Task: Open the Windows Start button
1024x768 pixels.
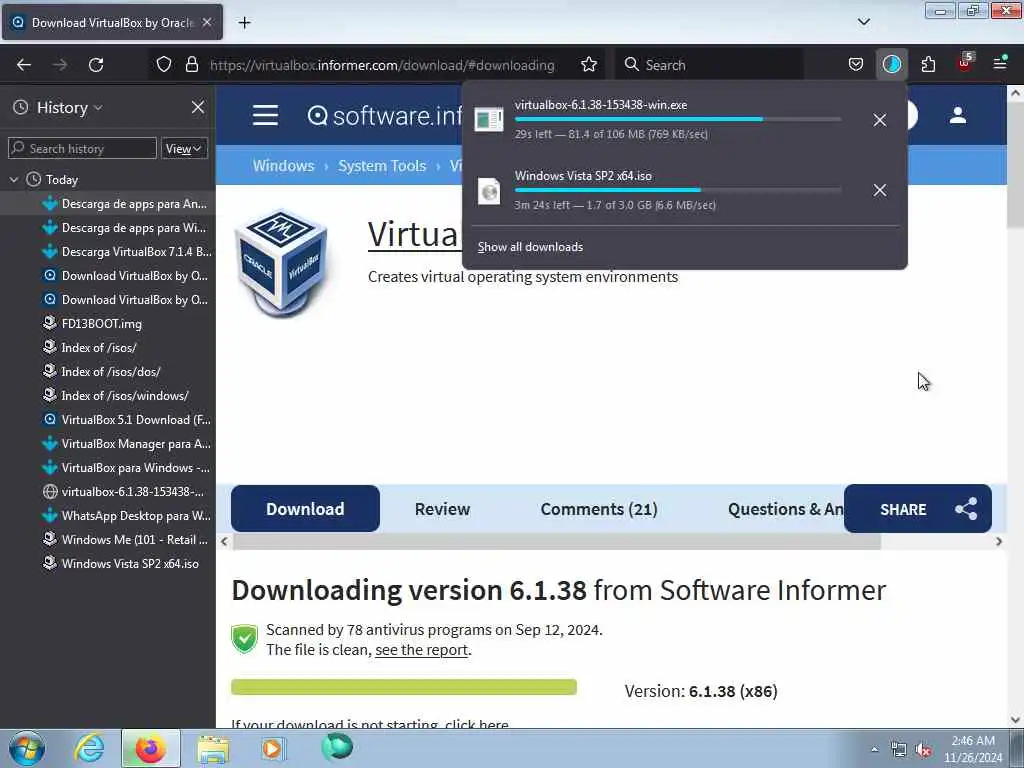Action: pos(27,748)
